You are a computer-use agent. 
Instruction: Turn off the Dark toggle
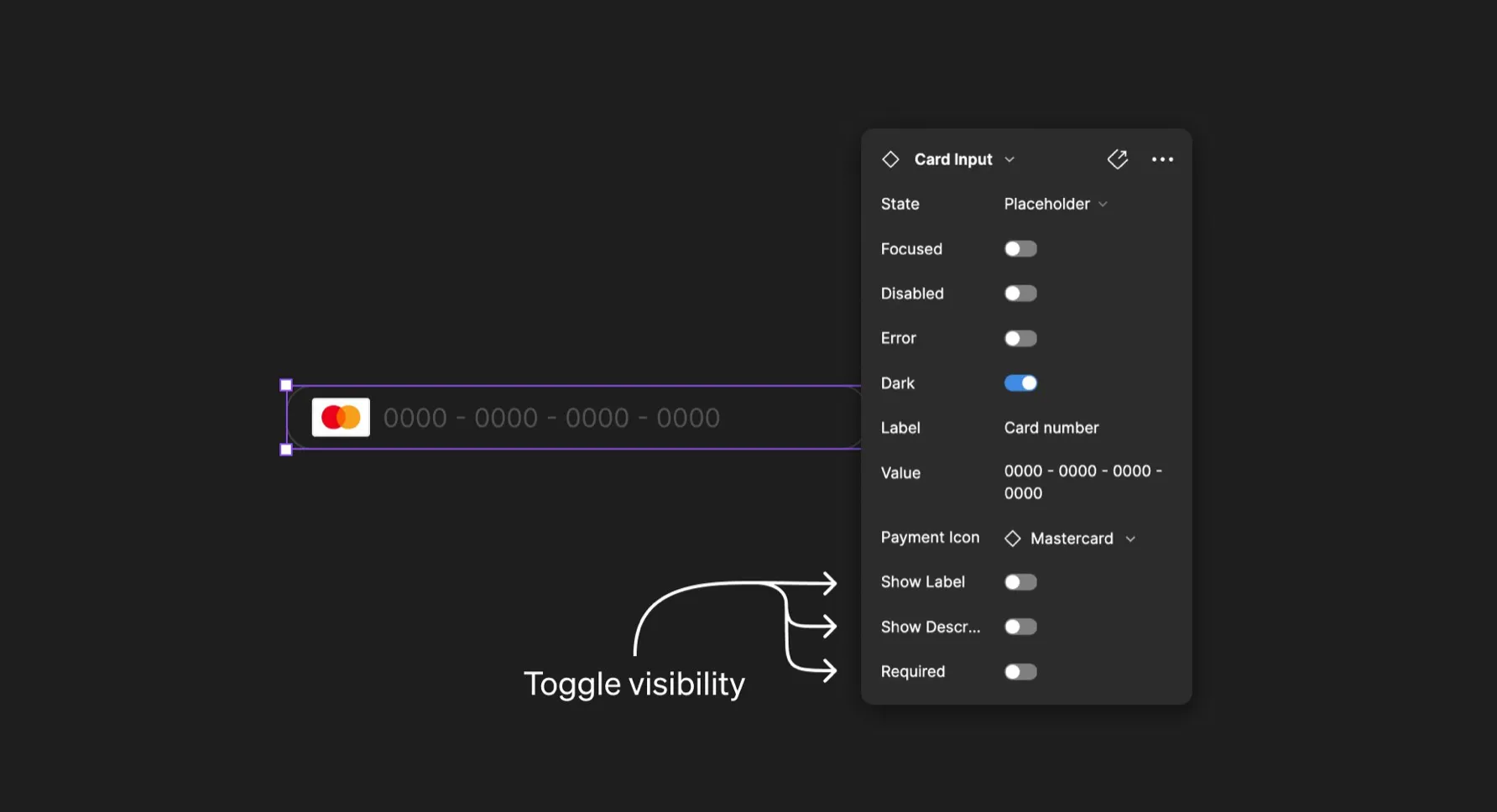click(1020, 383)
